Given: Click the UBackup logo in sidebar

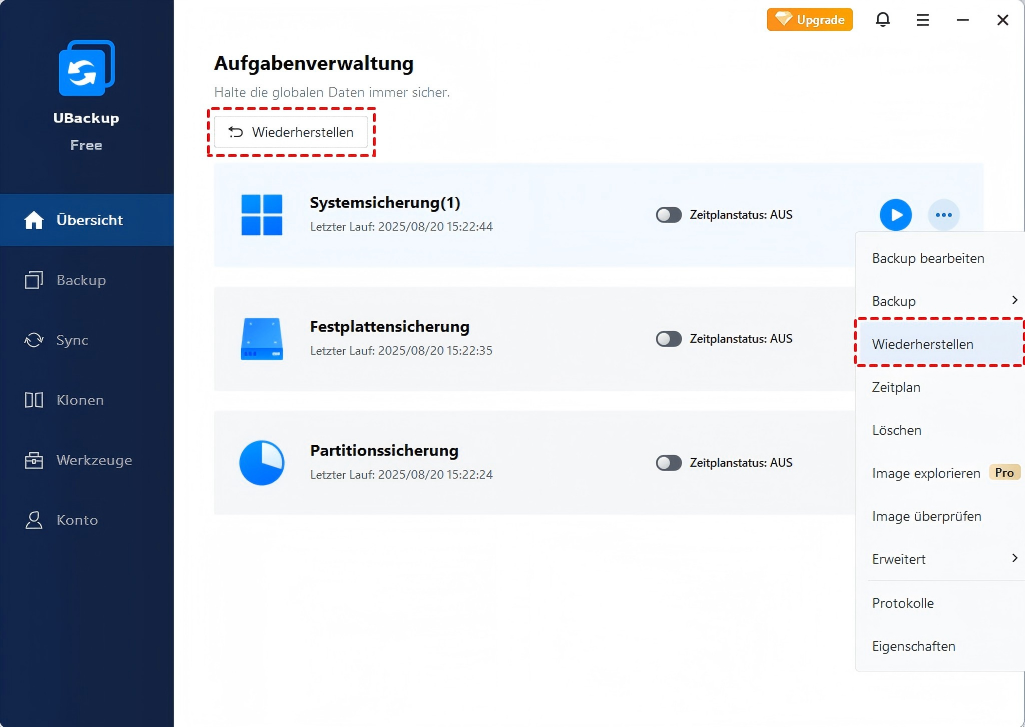Looking at the screenshot, I should pyautogui.click(x=86, y=69).
